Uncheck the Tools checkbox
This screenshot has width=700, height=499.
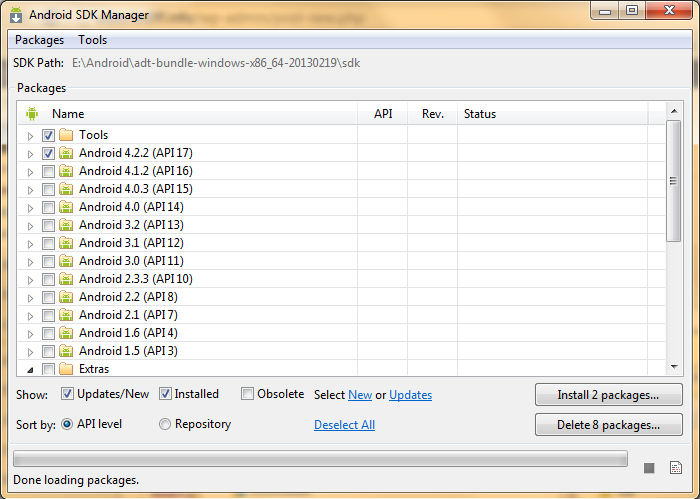[x=48, y=135]
